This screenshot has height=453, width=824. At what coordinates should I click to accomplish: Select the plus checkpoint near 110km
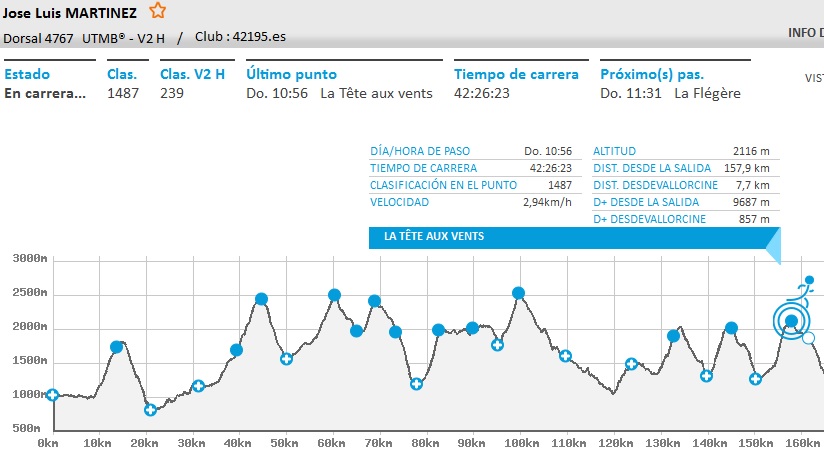tap(565, 356)
